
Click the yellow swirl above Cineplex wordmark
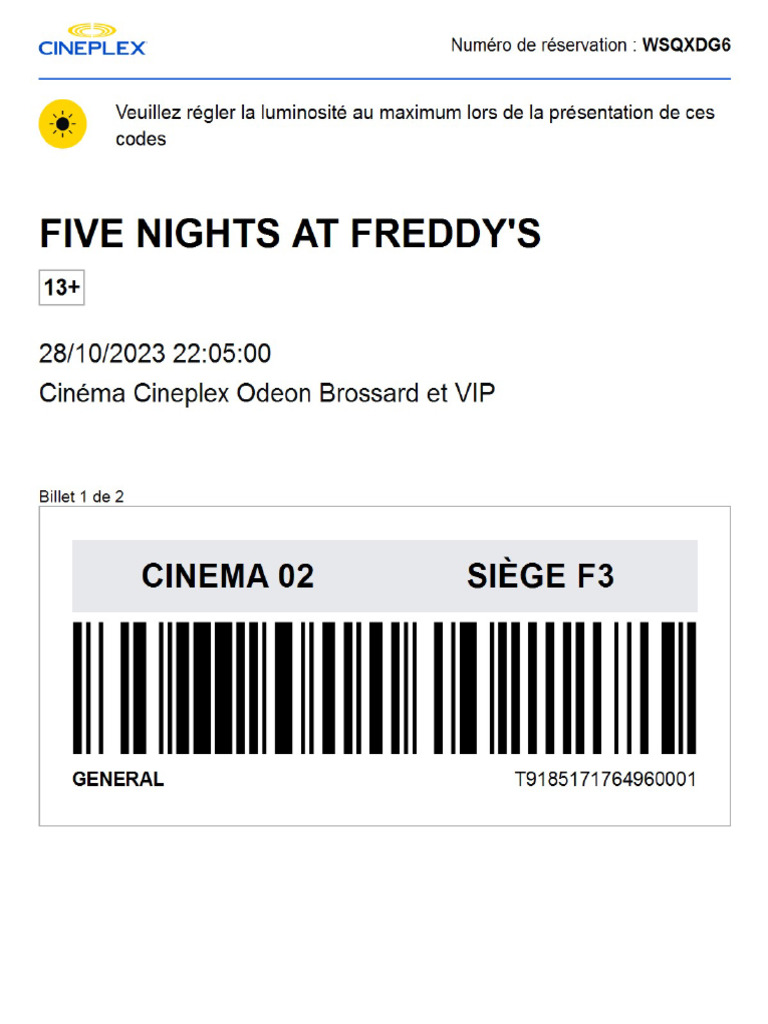pyautogui.click(x=92, y=31)
